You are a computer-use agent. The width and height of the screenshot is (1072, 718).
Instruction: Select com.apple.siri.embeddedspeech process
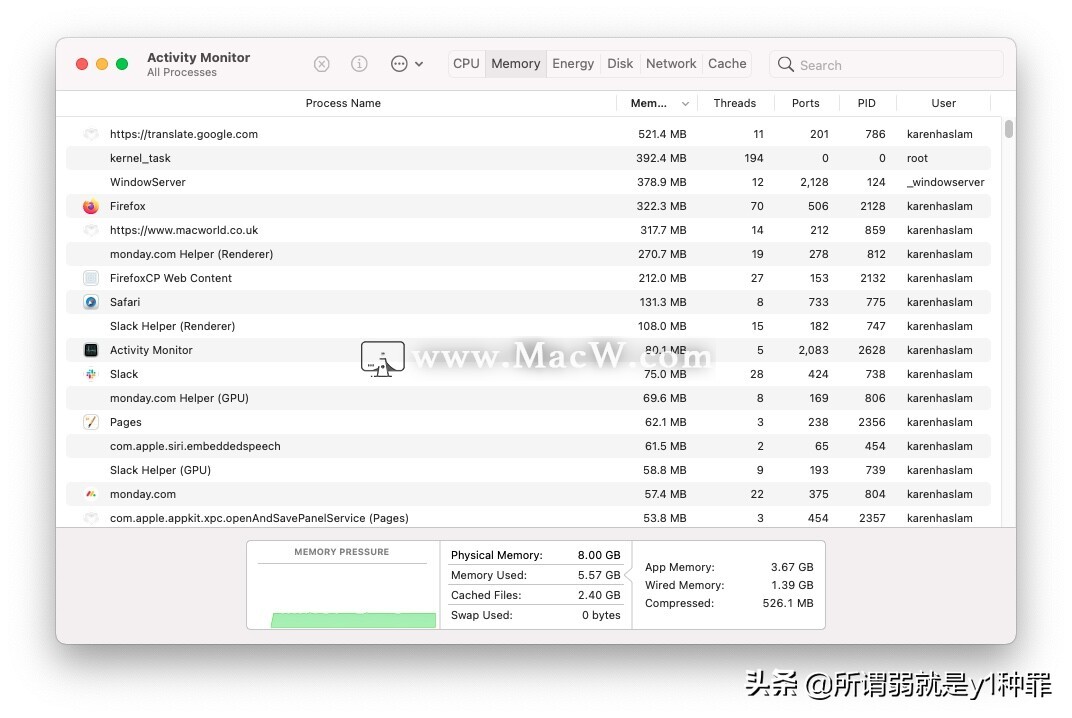coord(195,446)
